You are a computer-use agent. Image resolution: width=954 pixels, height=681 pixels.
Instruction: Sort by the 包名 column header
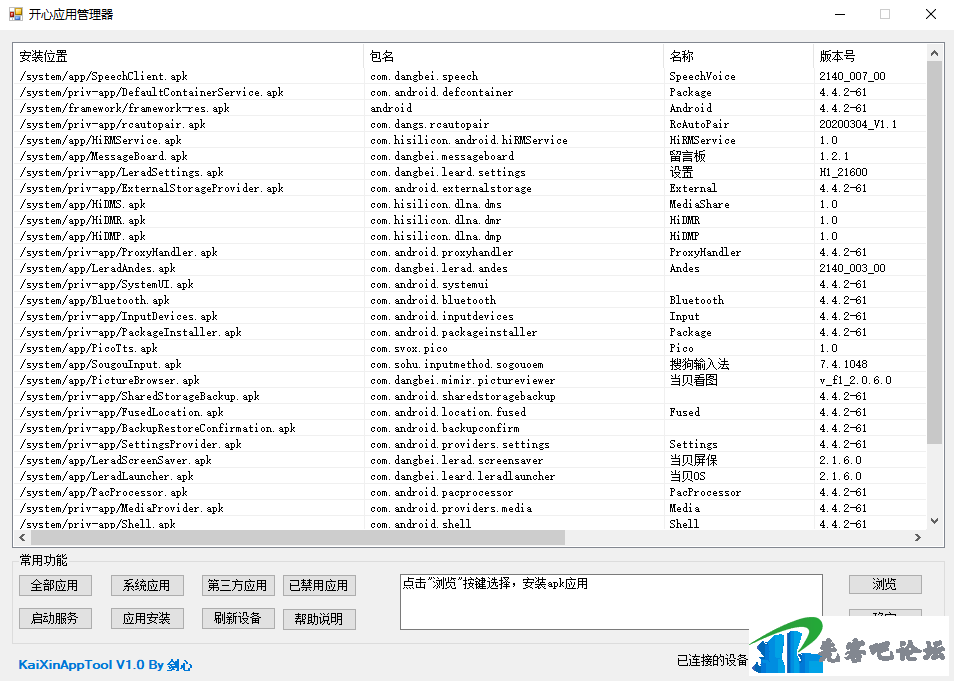(x=513, y=56)
